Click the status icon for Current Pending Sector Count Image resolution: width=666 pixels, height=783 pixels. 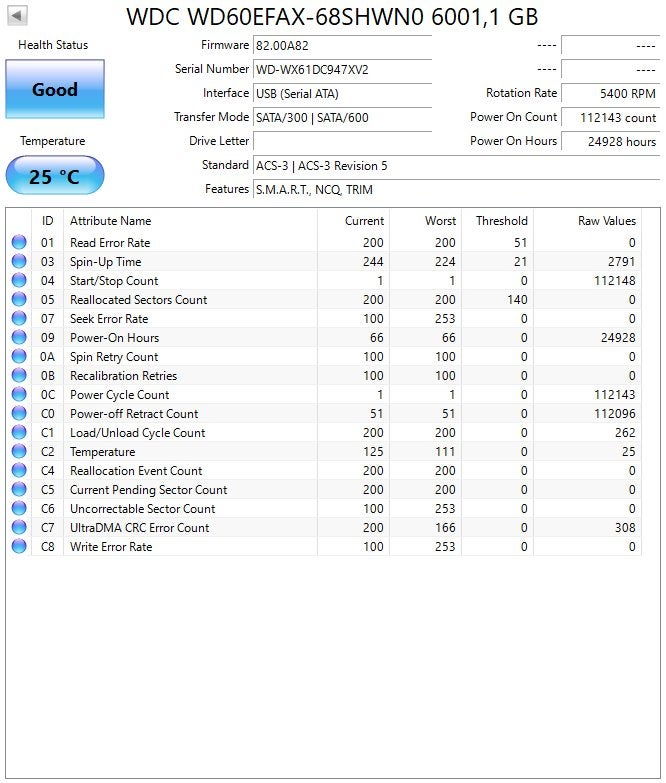(19, 489)
